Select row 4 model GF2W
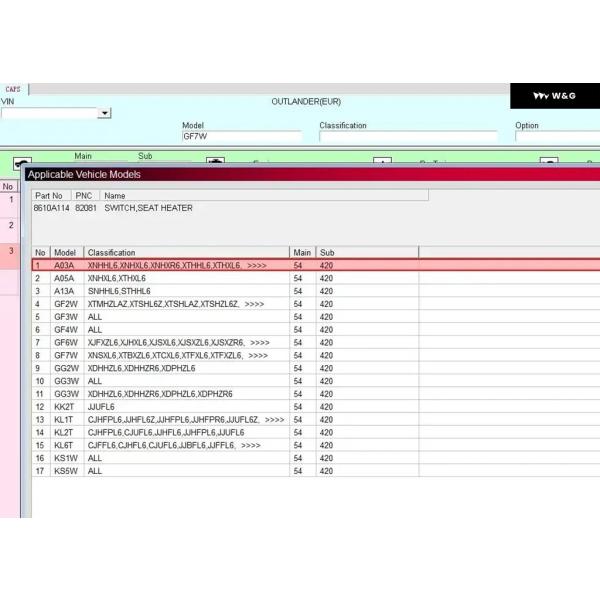Viewport: 600px width, 600px height. (x=66, y=304)
